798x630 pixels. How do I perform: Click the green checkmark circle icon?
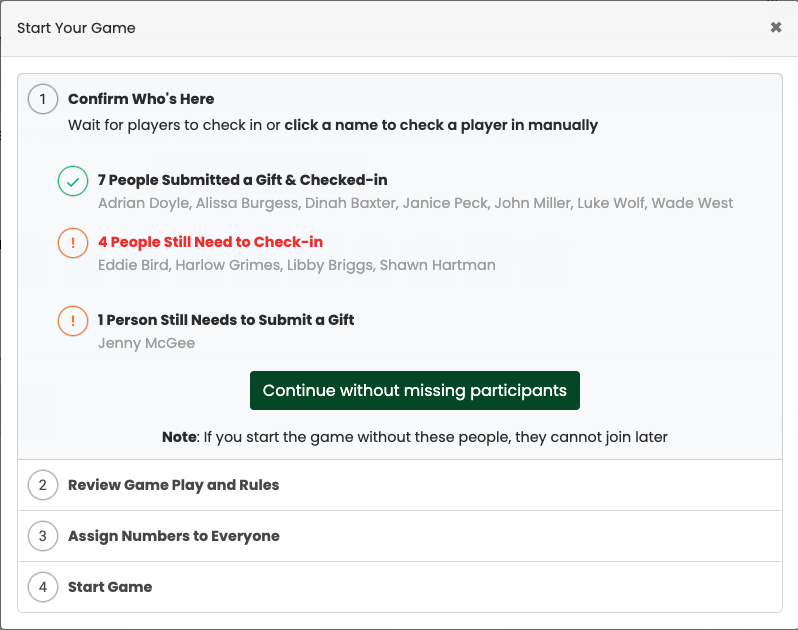(73, 181)
